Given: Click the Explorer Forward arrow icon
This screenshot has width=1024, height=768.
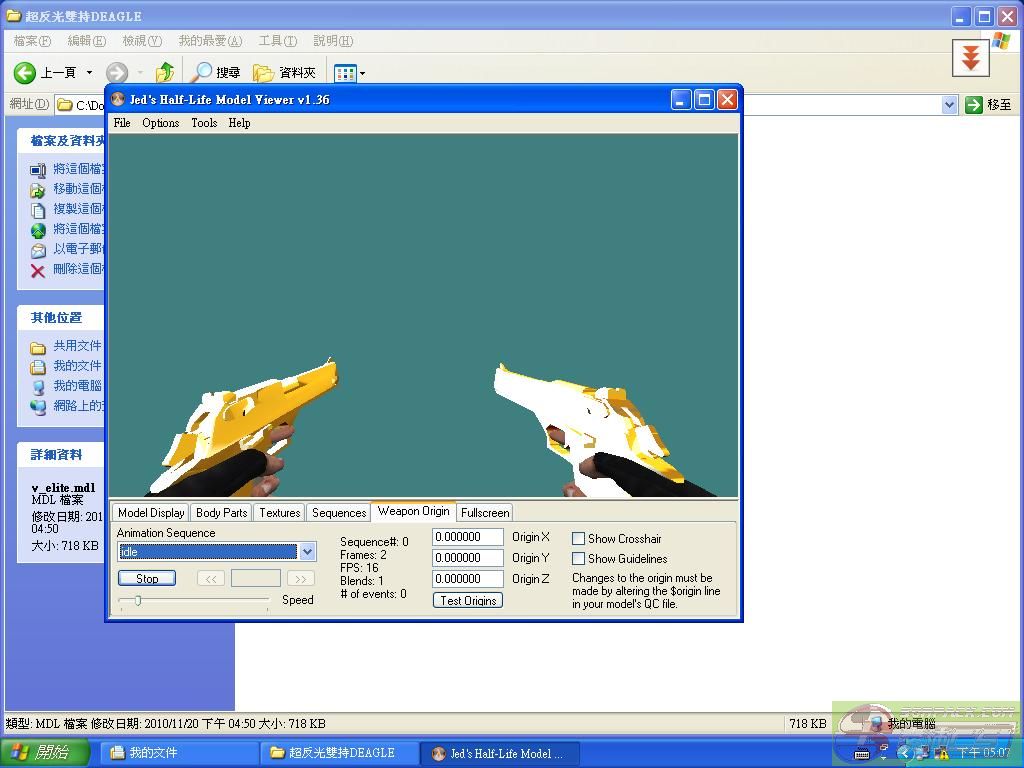Looking at the screenshot, I should [x=117, y=72].
